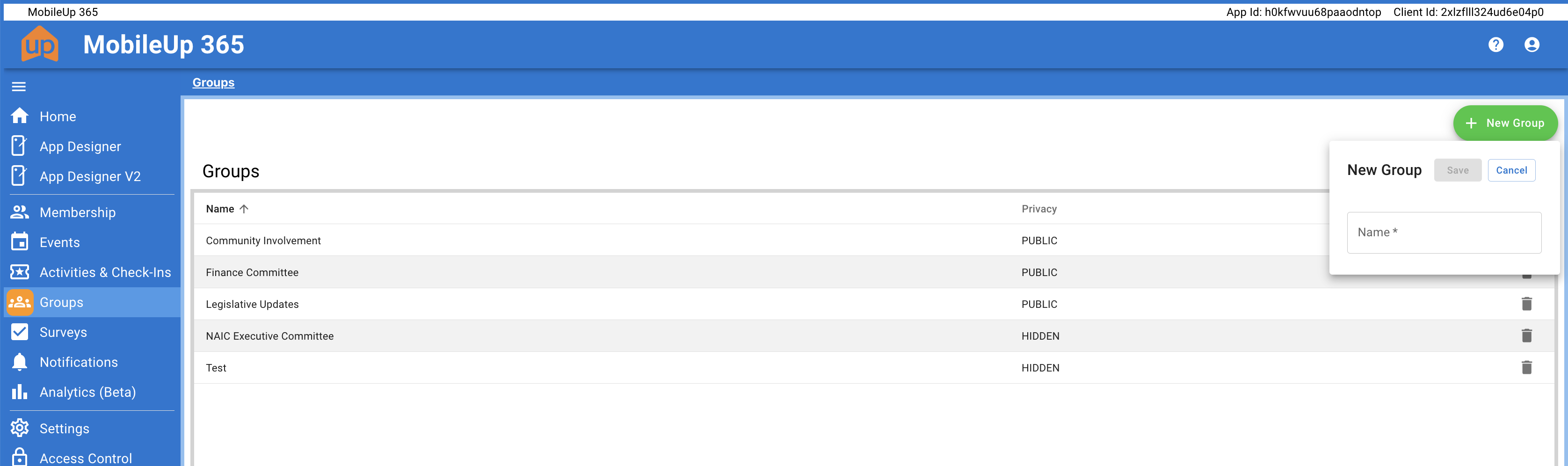
Task: Cancel the New Group dialog
Action: pos(1511,171)
